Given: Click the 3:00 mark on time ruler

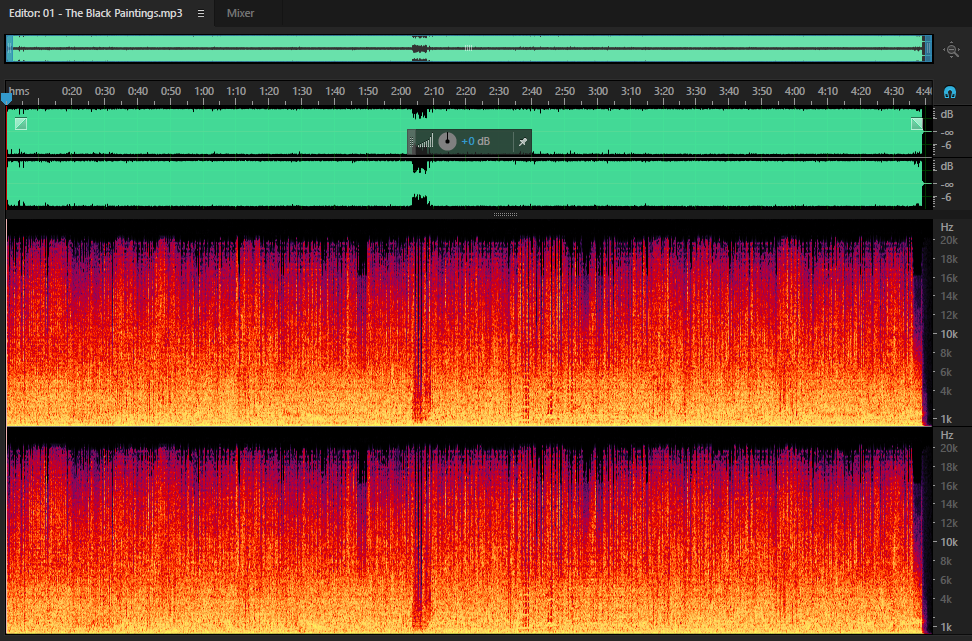Looking at the screenshot, I should coord(598,91).
